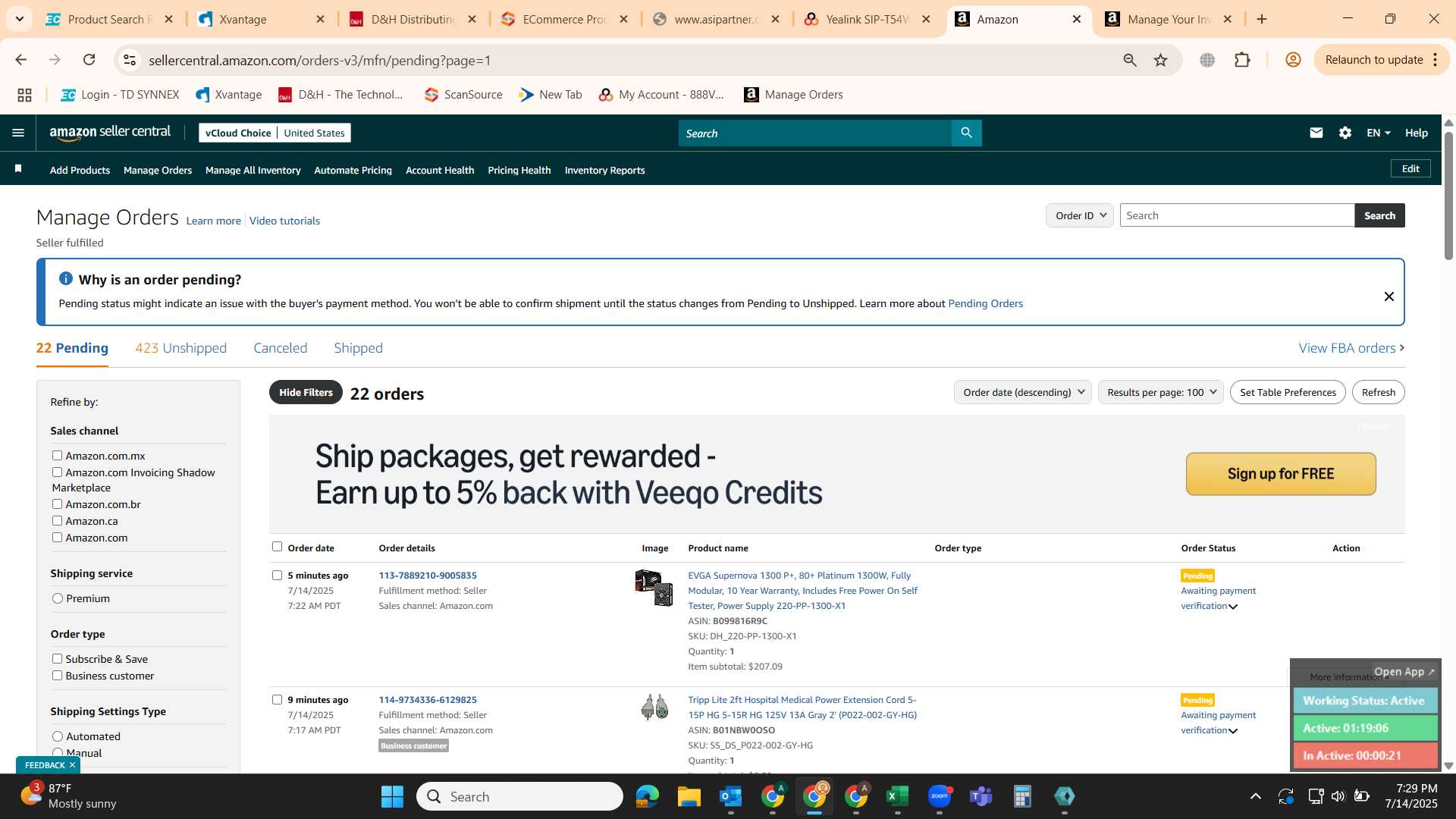Open Manage All Inventory menu

coord(253,170)
